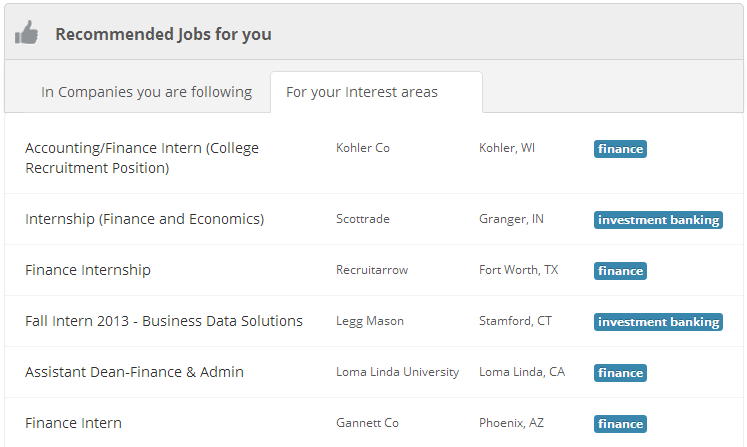Click the Legg Mason company name
Viewport: 747px width, 447px height.
(370, 321)
